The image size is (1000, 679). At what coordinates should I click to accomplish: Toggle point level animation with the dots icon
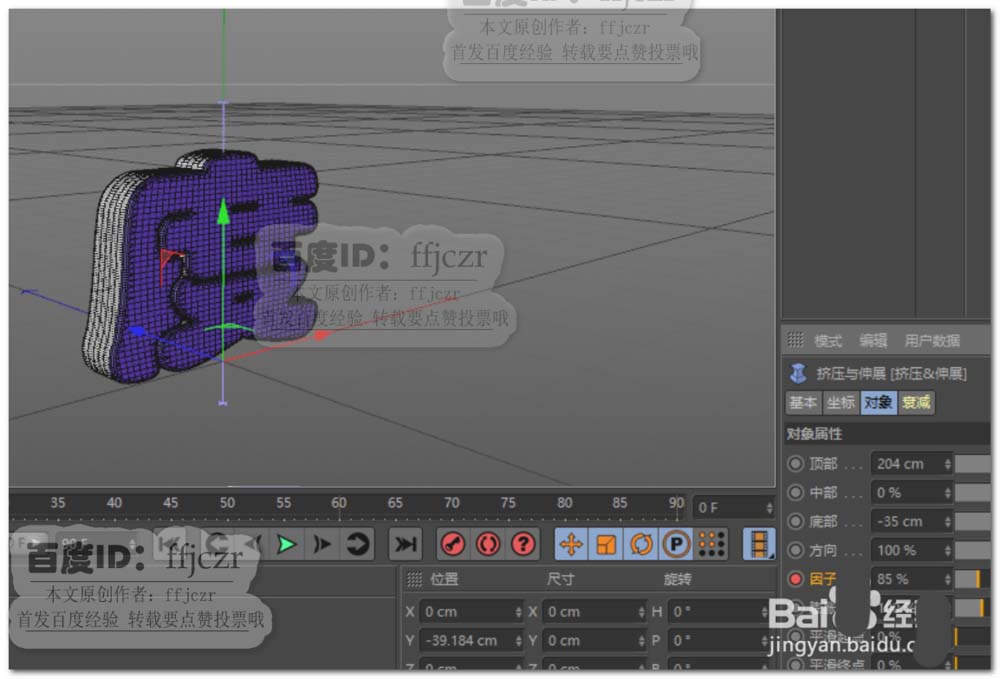tap(712, 544)
